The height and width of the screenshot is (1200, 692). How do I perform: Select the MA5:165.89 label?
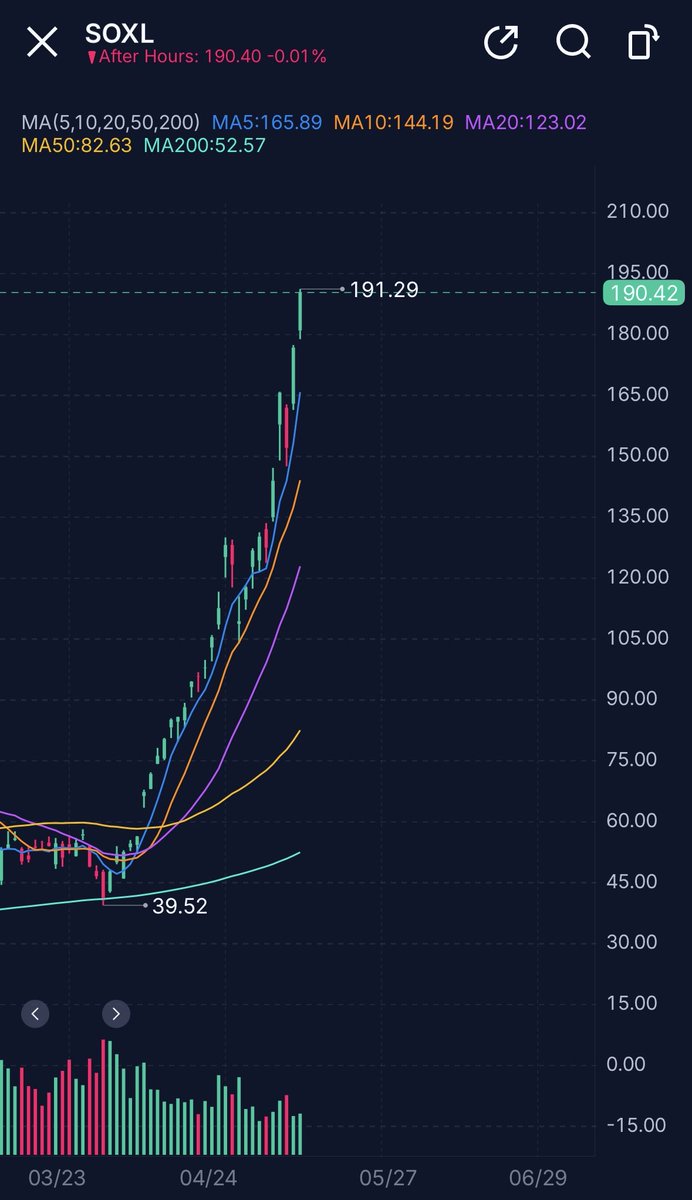[x=266, y=122]
